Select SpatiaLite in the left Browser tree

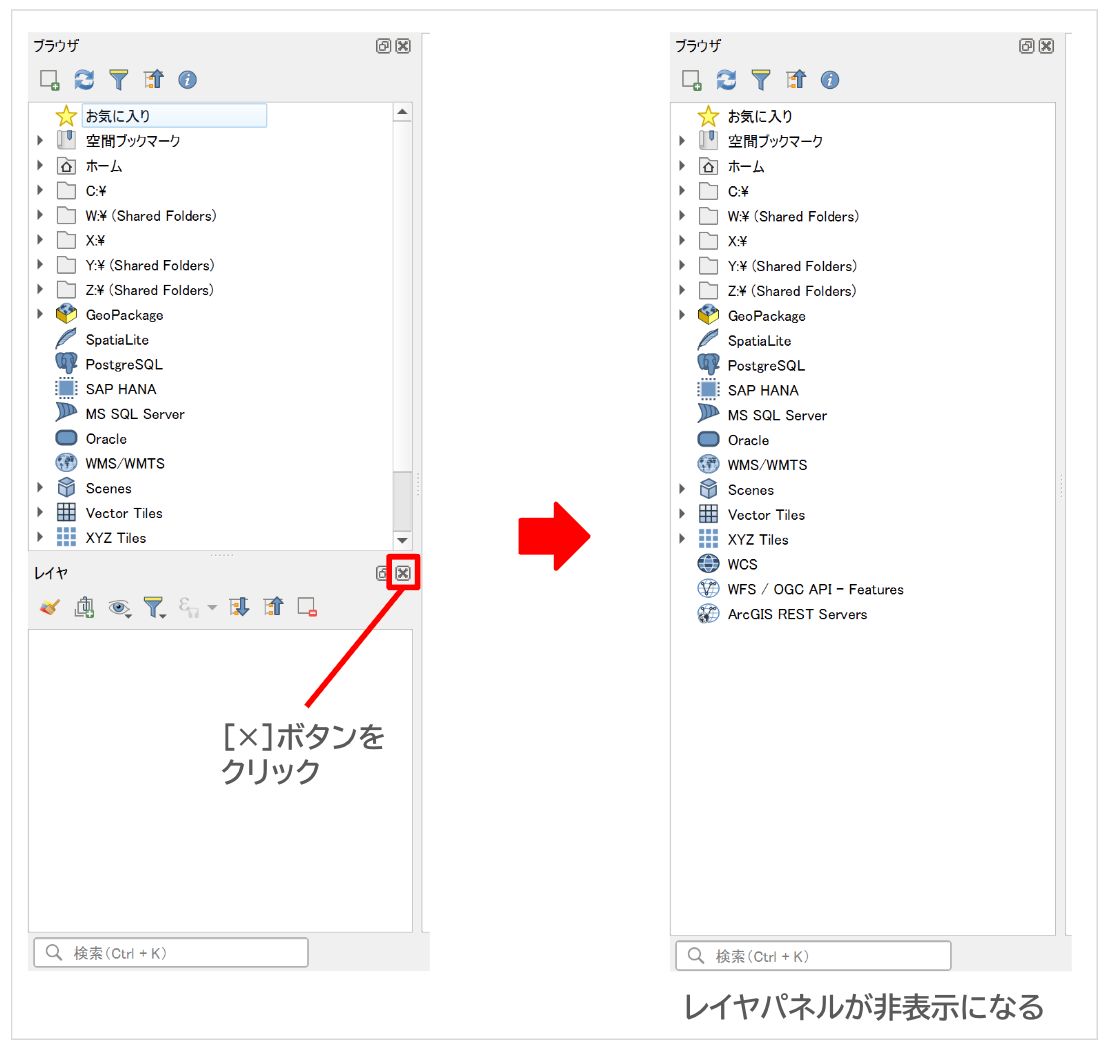[x=117, y=340]
